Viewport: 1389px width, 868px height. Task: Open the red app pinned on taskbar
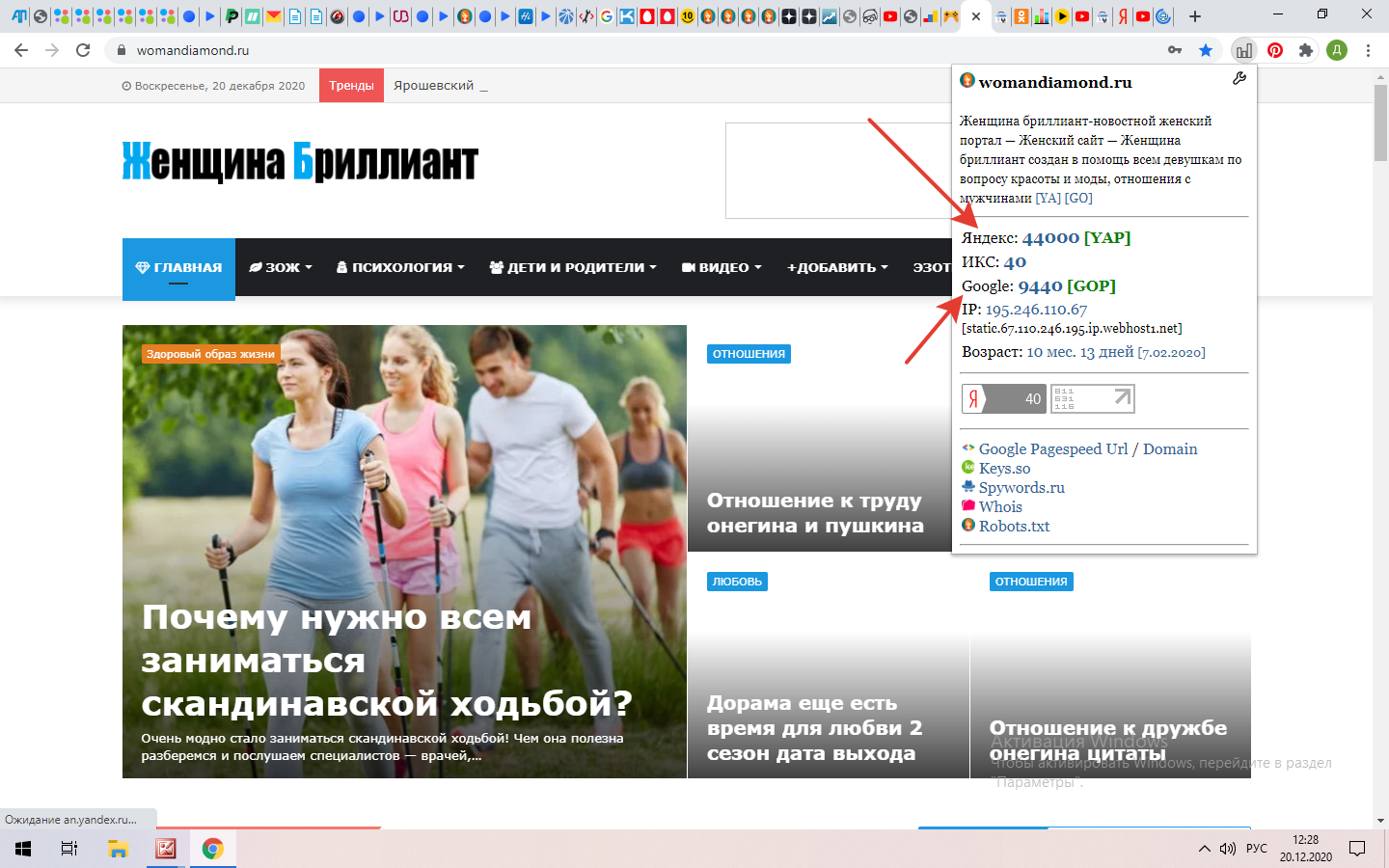pyautogui.click(x=166, y=849)
